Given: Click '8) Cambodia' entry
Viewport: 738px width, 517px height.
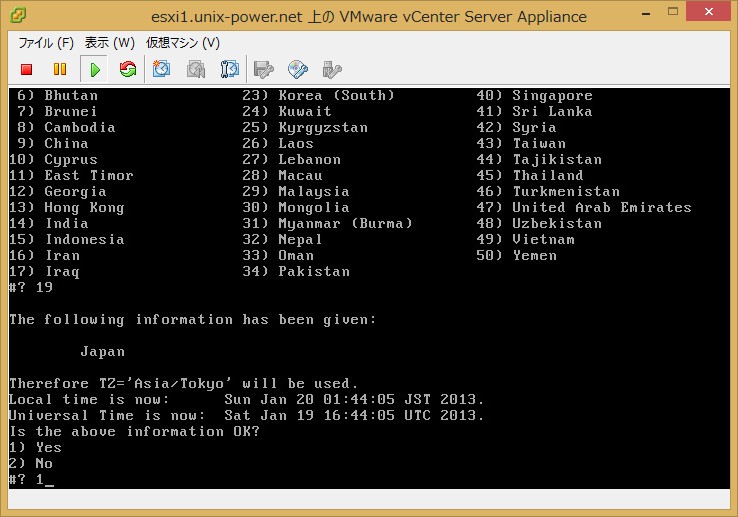Looking at the screenshot, I should click(66, 127).
